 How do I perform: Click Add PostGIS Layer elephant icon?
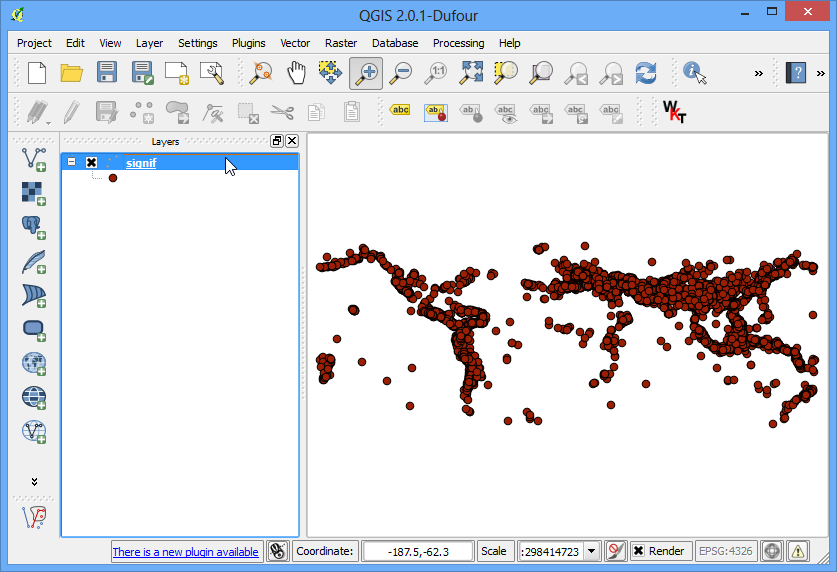click(34, 227)
